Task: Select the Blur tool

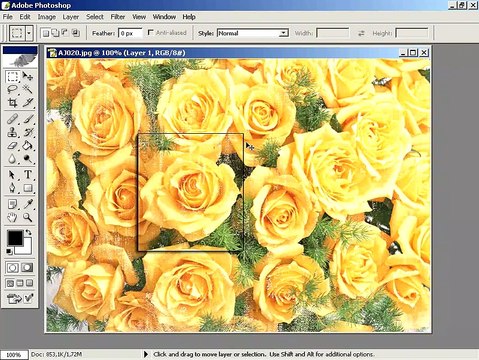Action: (12, 159)
